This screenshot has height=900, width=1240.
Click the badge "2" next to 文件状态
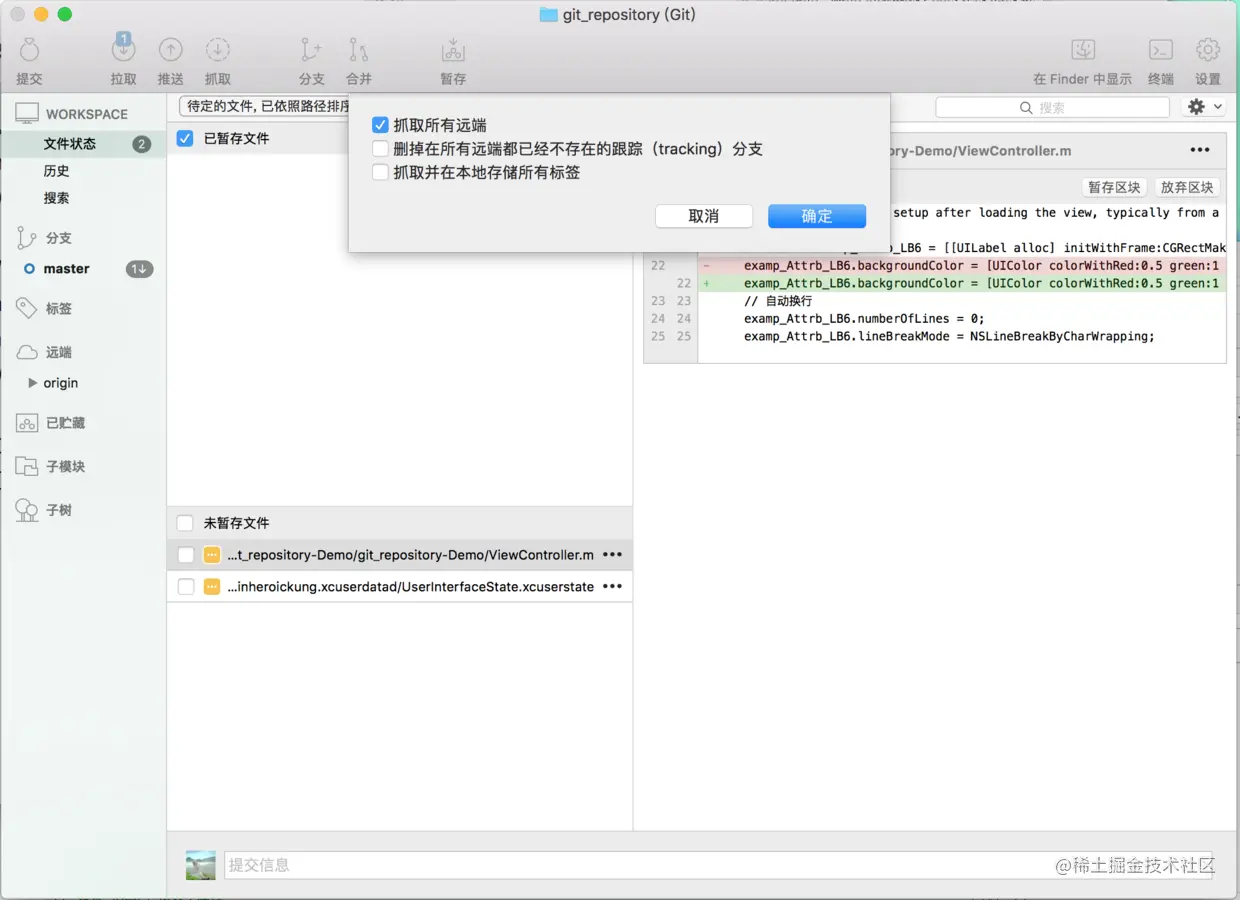pos(141,144)
